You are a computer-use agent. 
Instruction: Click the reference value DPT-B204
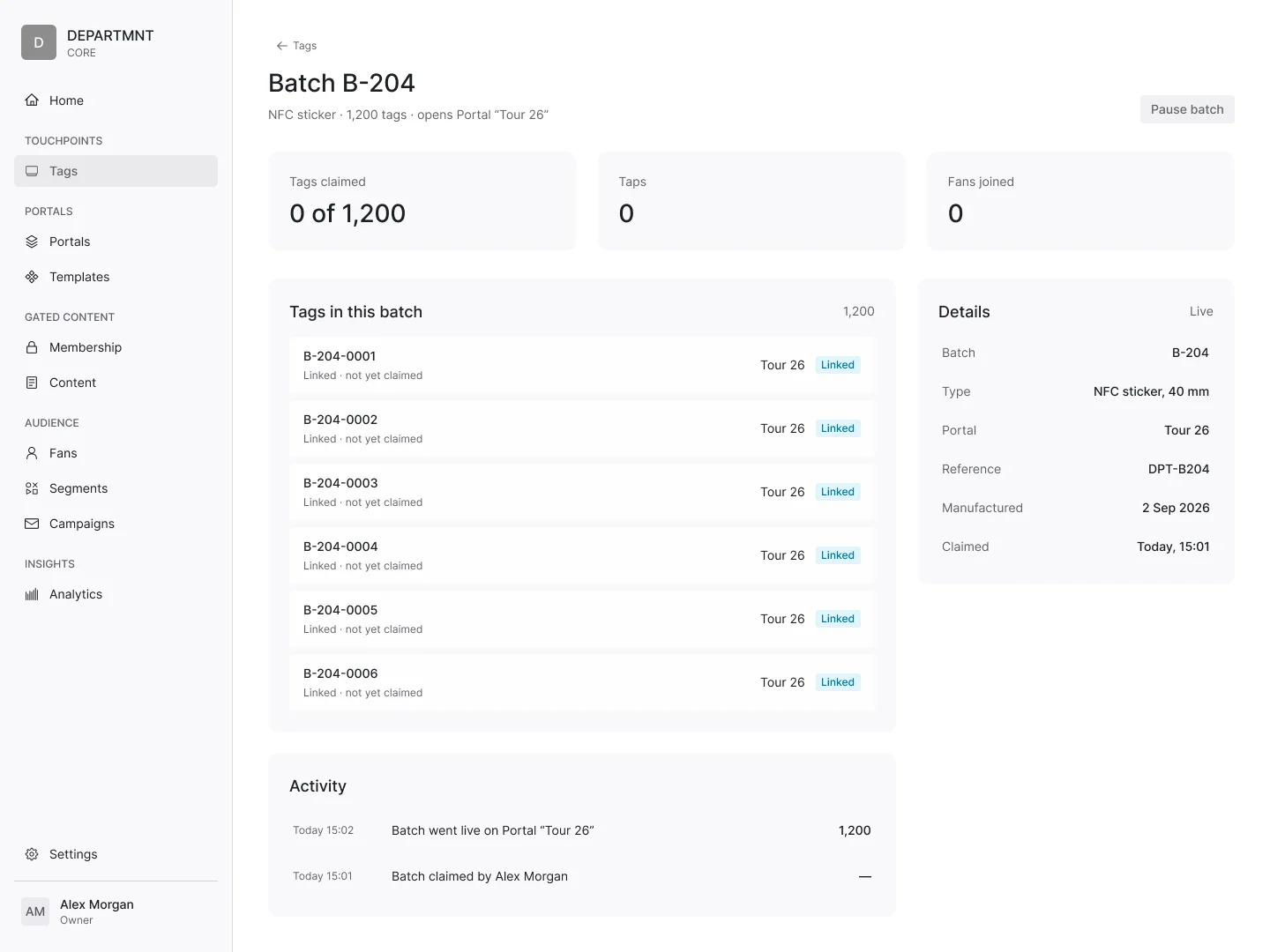pyautogui.click(x=1178, y=469)
